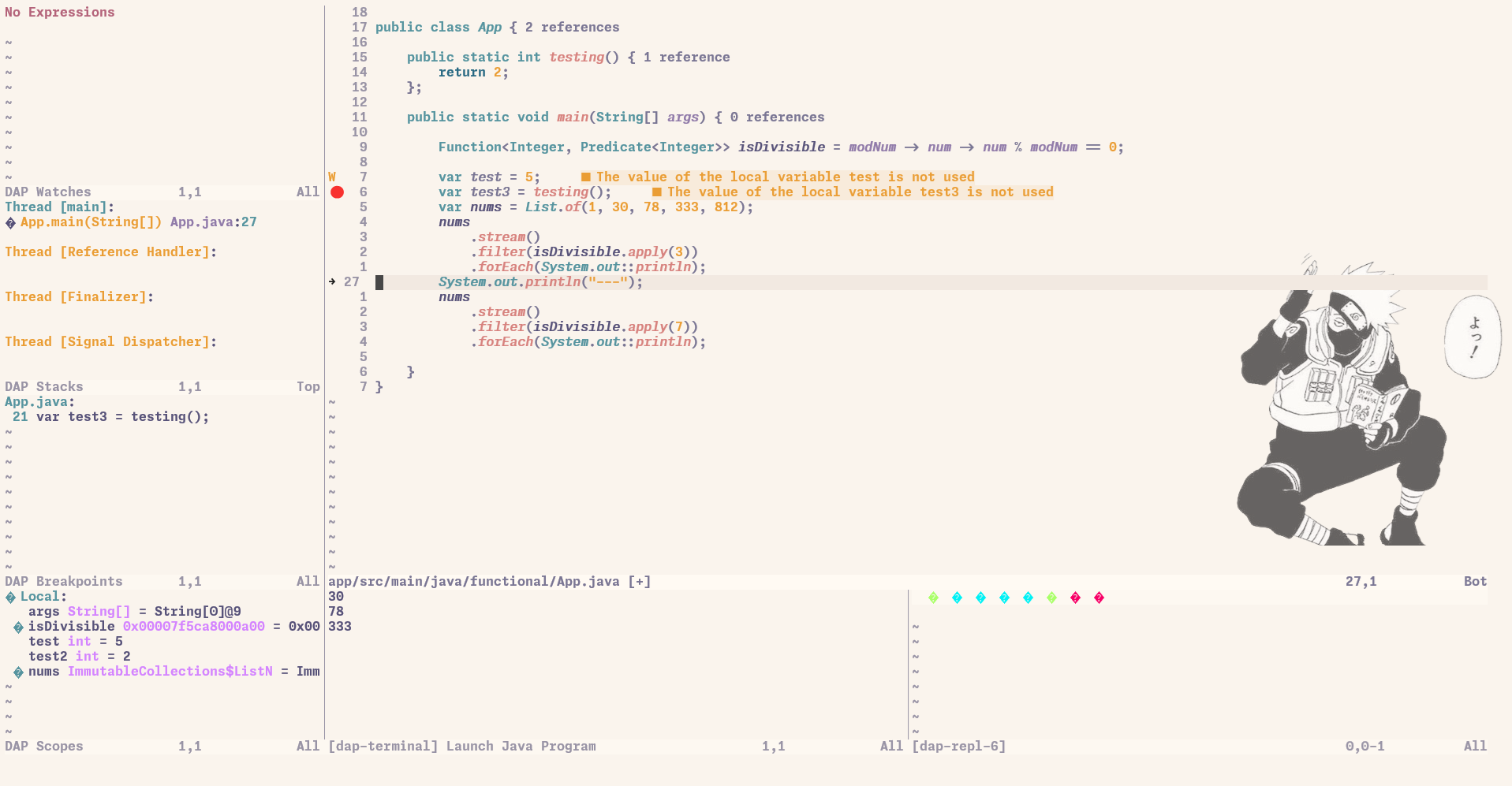Select Thread [Signal Dispatcher]
The width and height of the screenshot is (1512, 786).
point(111,341)
